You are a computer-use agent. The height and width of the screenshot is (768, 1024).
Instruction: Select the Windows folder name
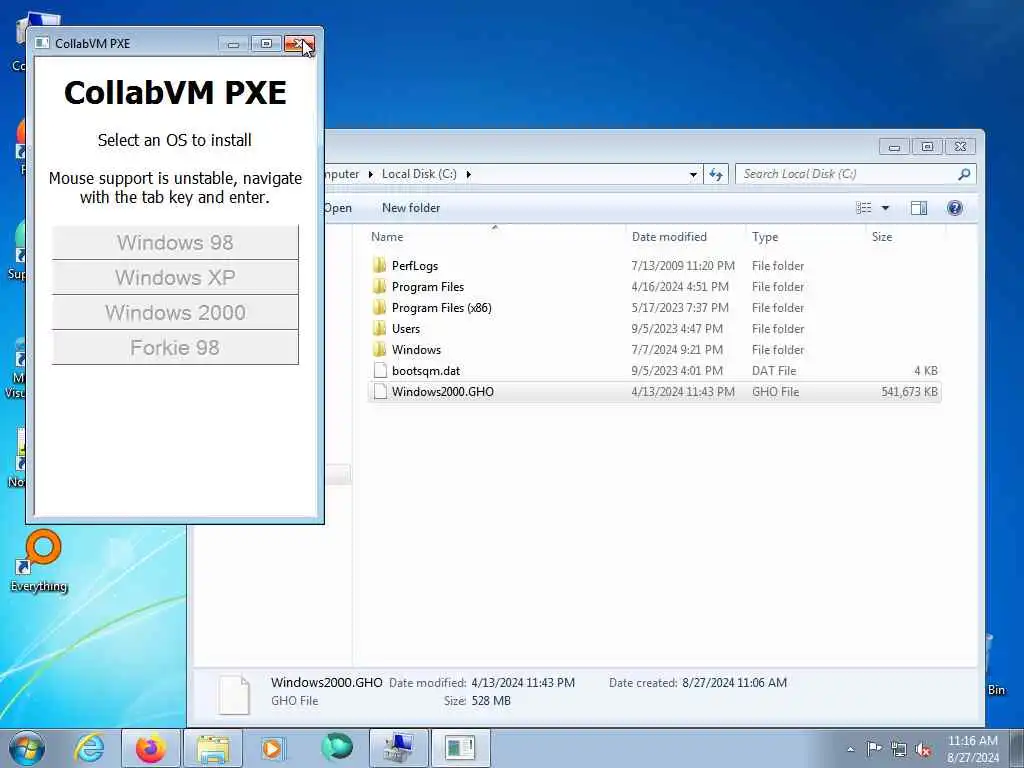[416, 349]
